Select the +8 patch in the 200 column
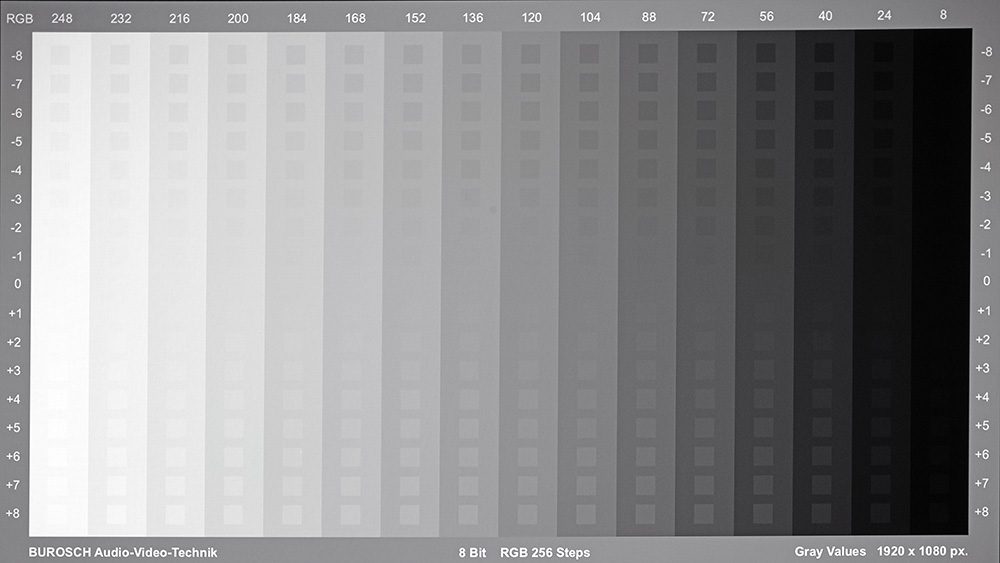This screenshot has width=1000, height=563. 233,515
